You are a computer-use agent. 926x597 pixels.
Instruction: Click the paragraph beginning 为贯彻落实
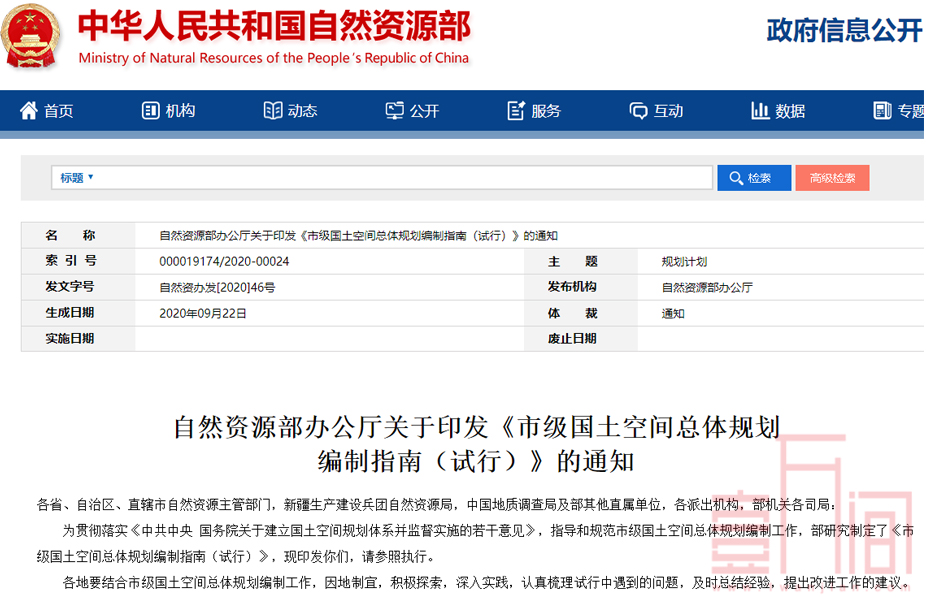[475, 544]
